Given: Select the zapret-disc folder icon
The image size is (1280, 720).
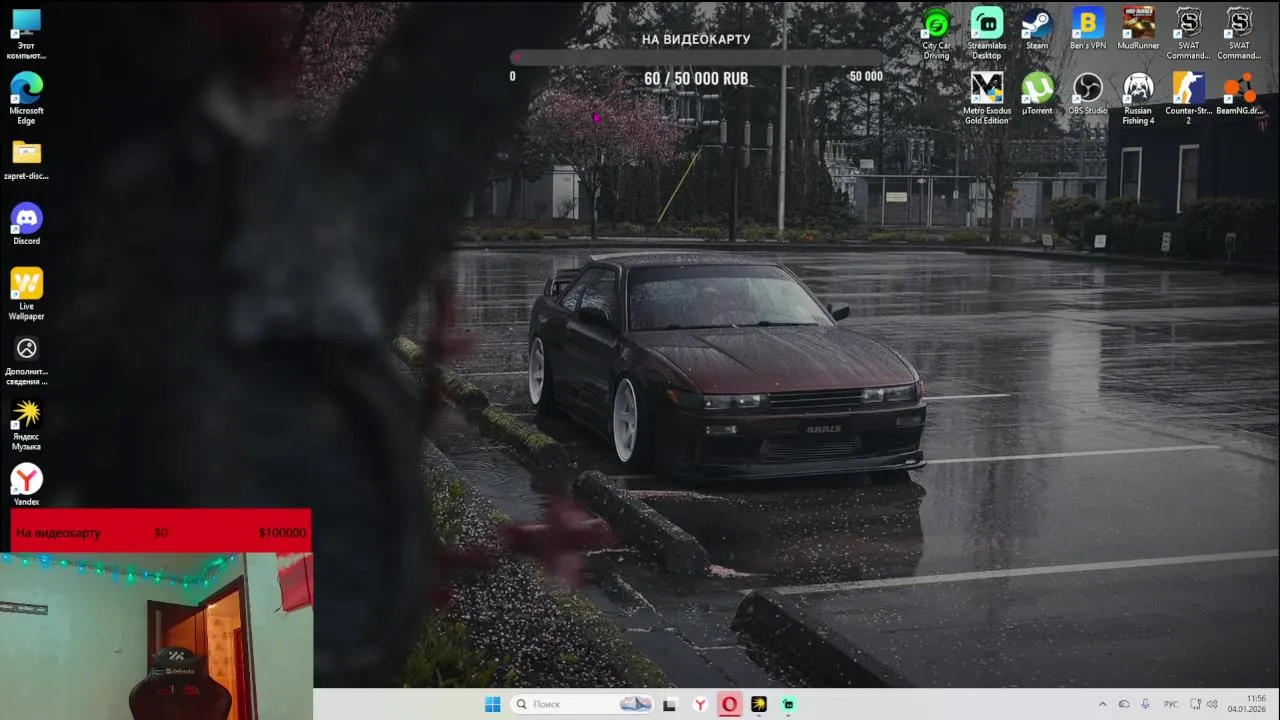Looking at the screenshot, I should coord(26,159).
